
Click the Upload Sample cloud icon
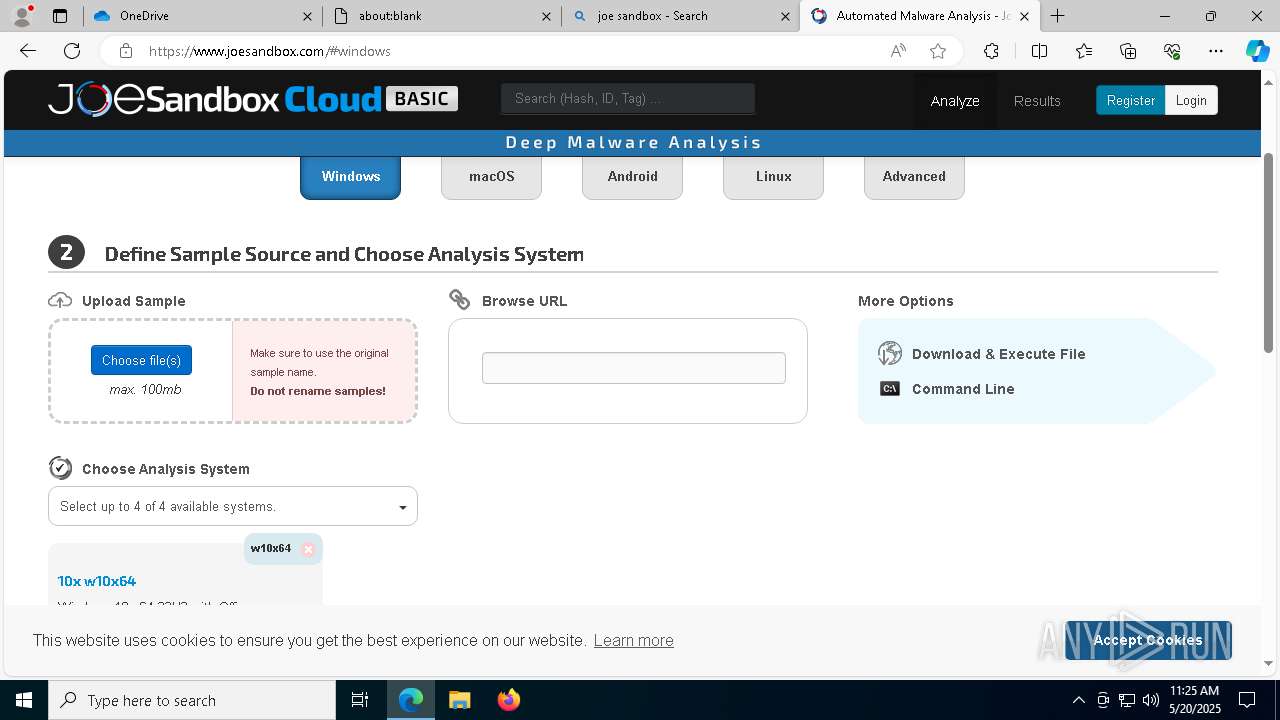coord(60,300)
